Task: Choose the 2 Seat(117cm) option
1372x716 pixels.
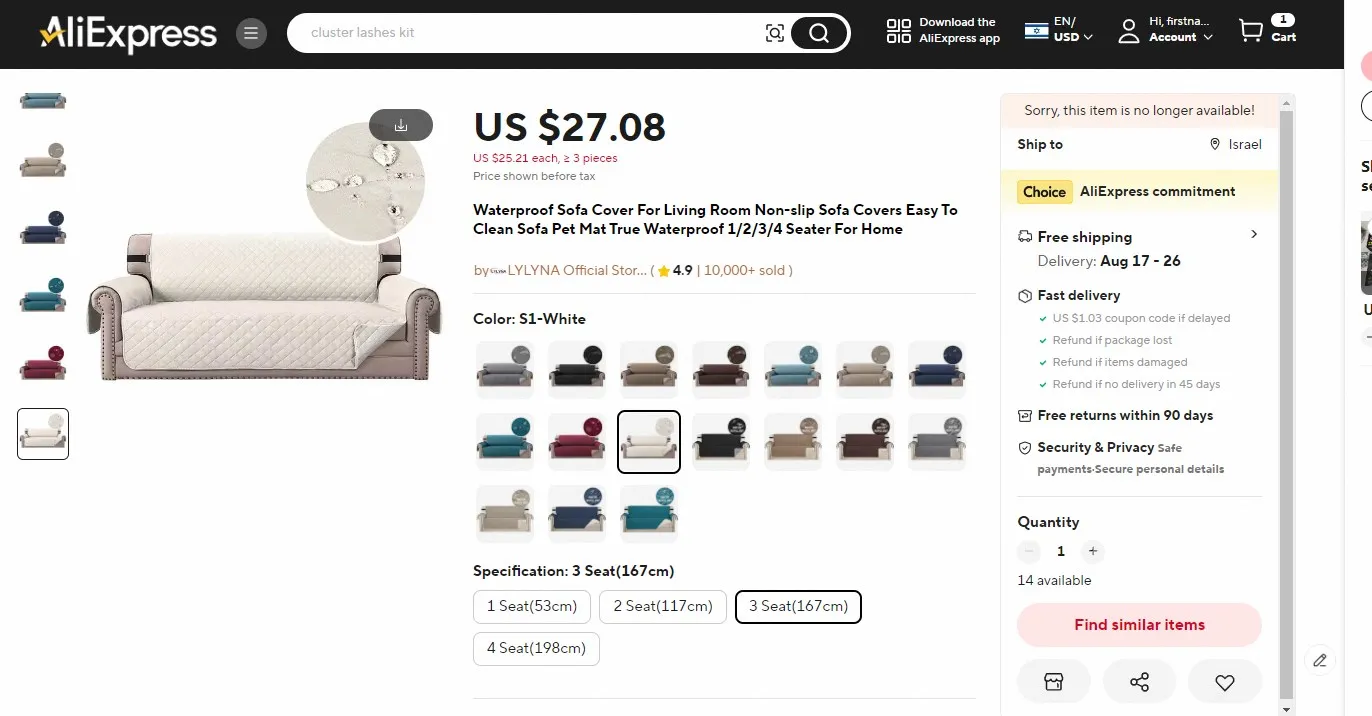Action: [663, 606]
